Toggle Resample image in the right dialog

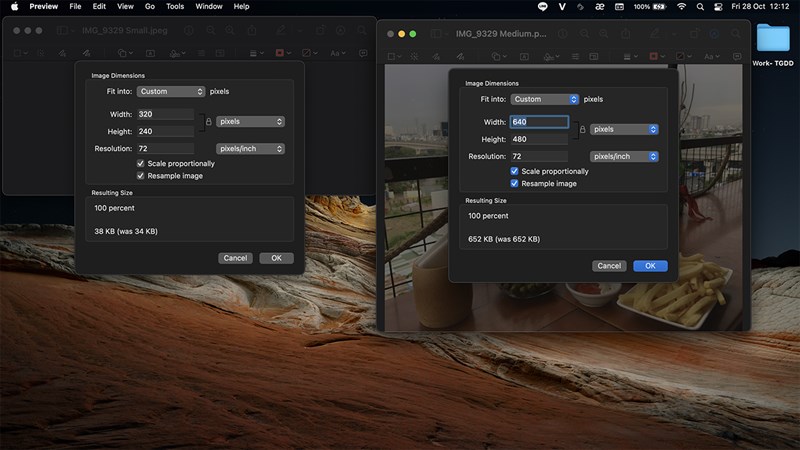514,183
